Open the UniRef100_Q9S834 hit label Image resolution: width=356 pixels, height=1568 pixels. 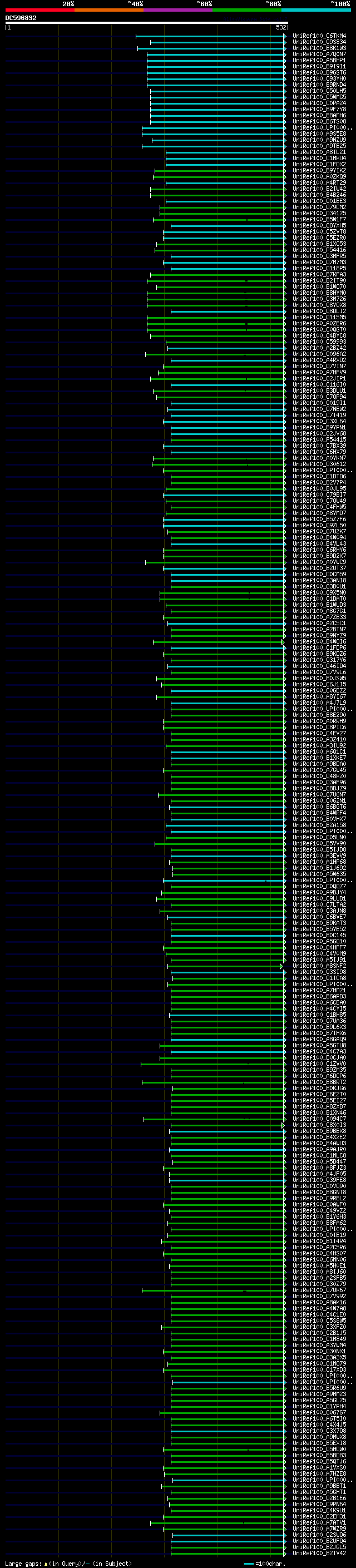coord(319,42)
